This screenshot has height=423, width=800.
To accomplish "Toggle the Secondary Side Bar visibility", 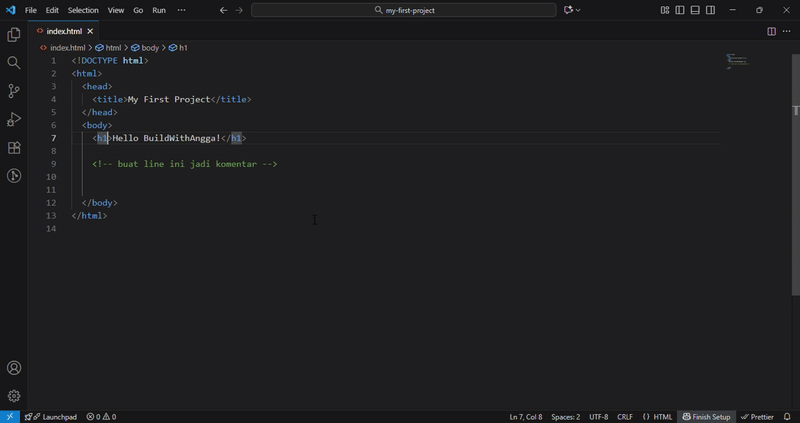I will click(x=710, y=10).
